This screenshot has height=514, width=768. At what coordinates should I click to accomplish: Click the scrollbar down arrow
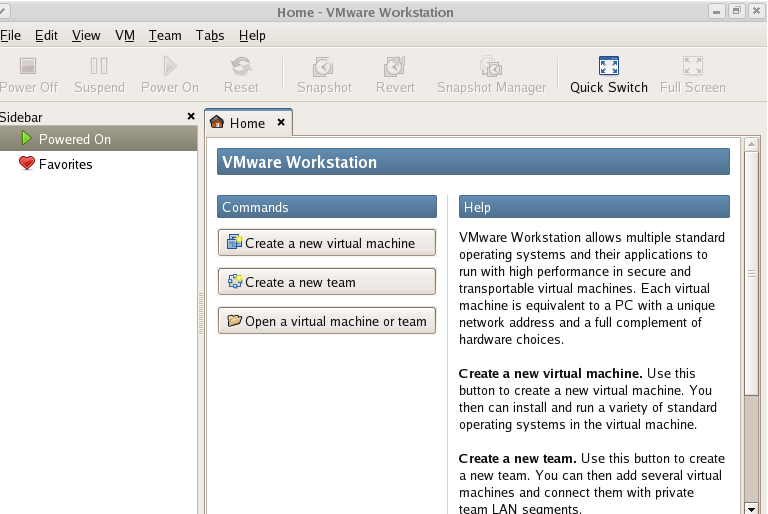tap(751, 508)
